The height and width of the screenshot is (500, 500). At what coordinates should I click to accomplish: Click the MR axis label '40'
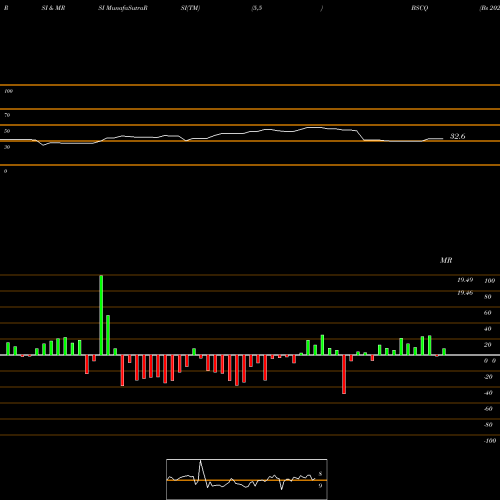(488, 329)
